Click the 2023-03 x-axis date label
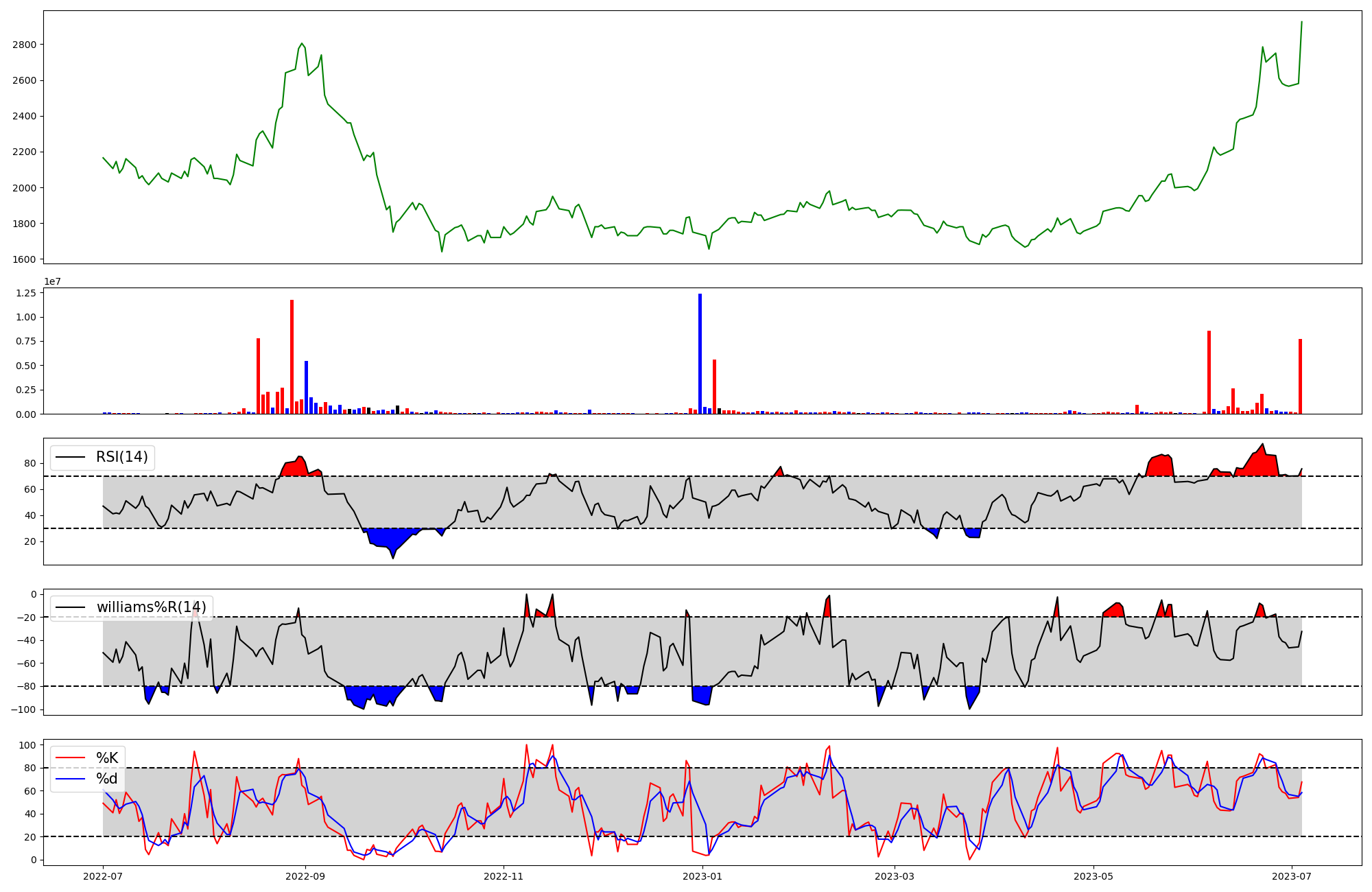Screen dimensions: 1372x892 click(895, 876)
